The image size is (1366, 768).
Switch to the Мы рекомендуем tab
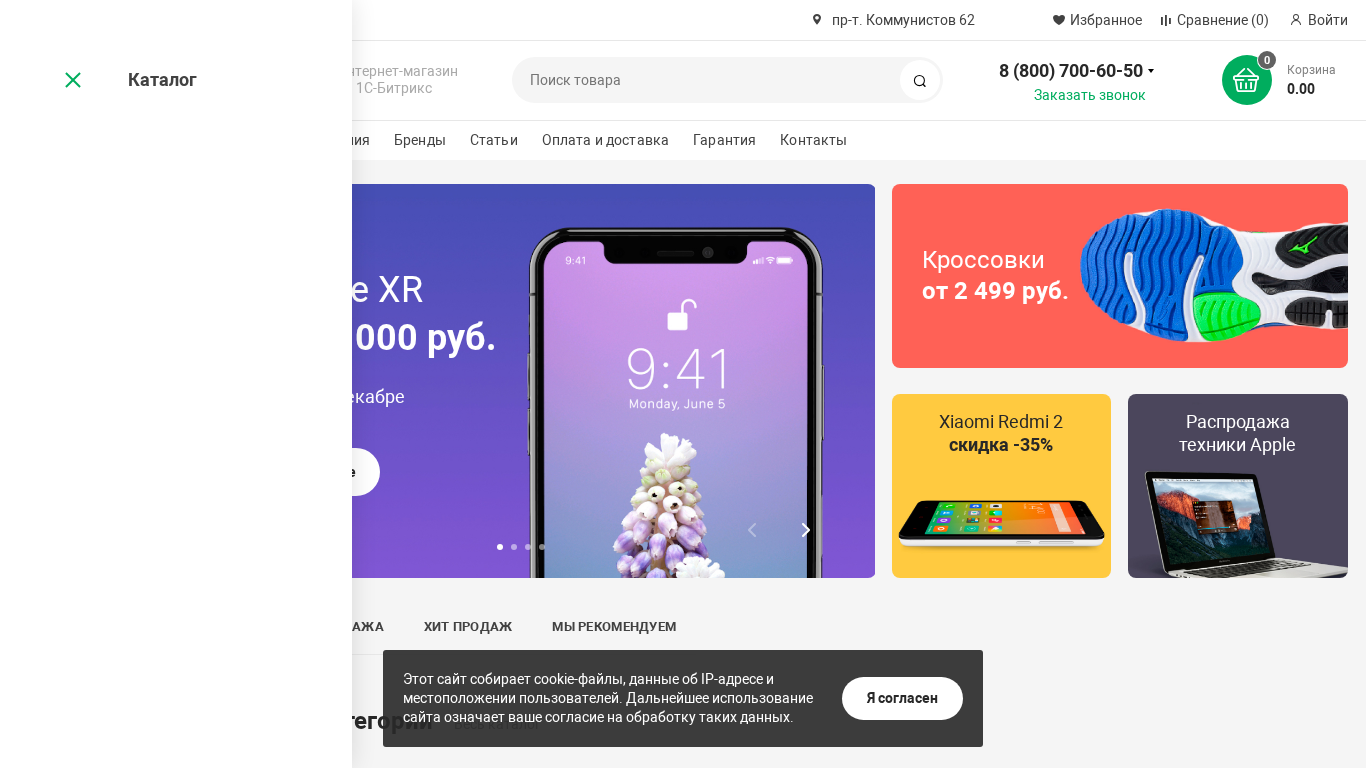click(614, 627)
